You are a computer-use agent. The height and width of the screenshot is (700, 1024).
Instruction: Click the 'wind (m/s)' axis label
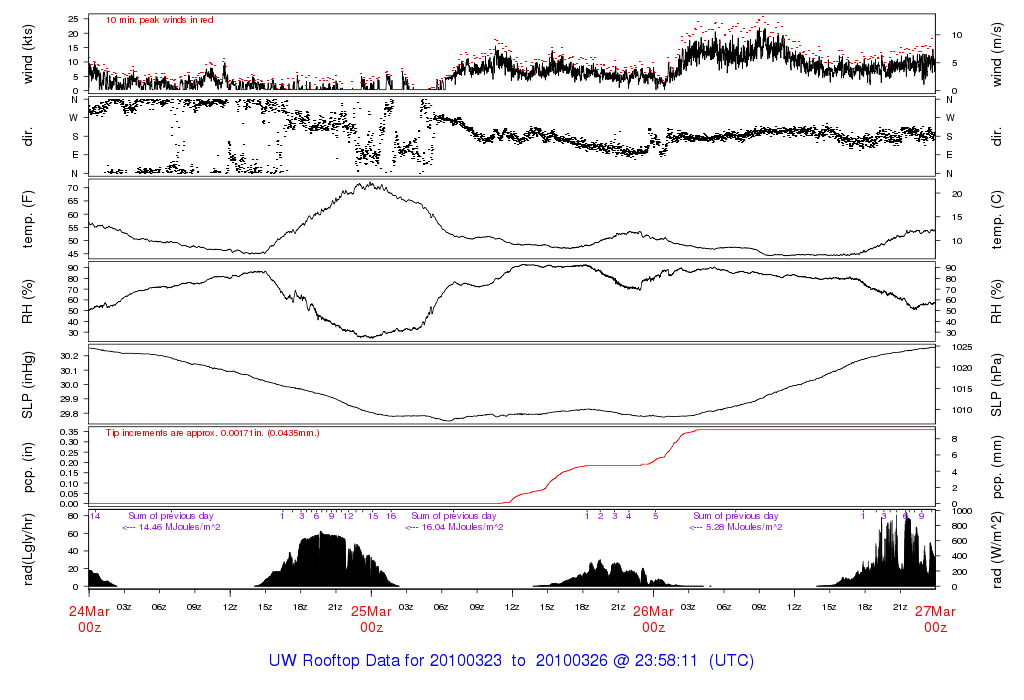pyautogui.click(x=997, y=55)
